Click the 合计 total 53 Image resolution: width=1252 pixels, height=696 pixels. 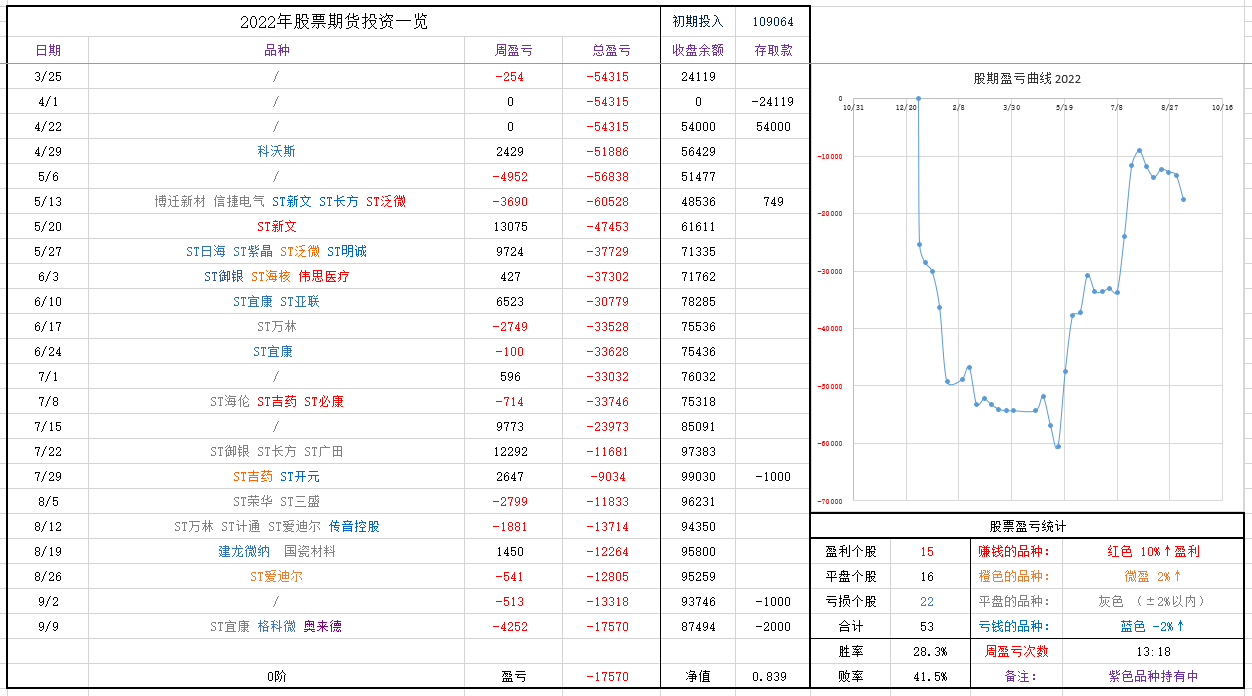927,627
